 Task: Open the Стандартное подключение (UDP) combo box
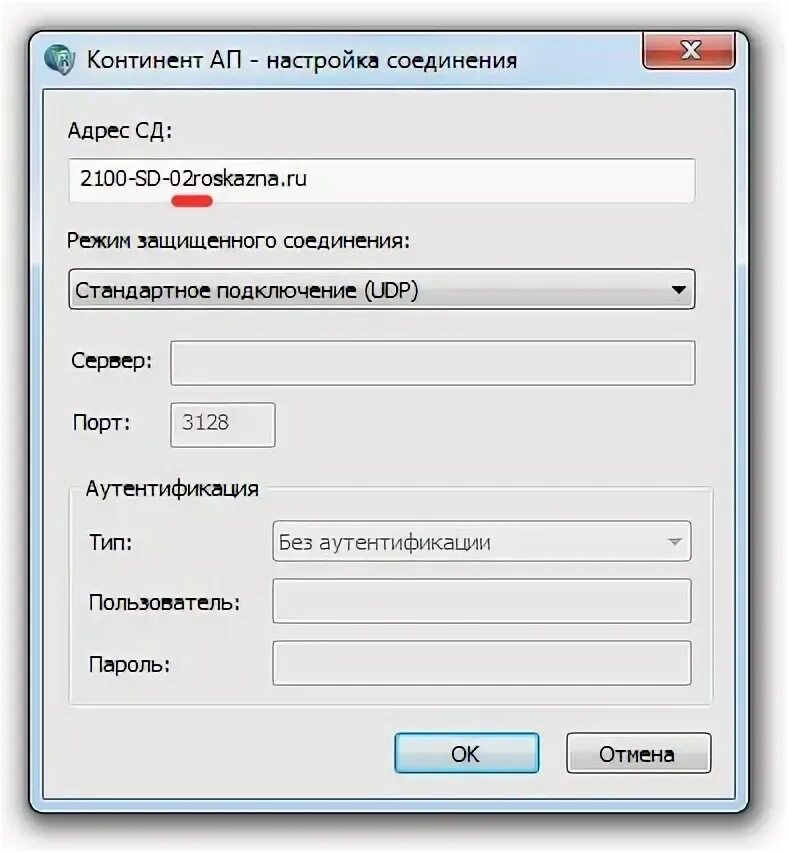(382, 290)
